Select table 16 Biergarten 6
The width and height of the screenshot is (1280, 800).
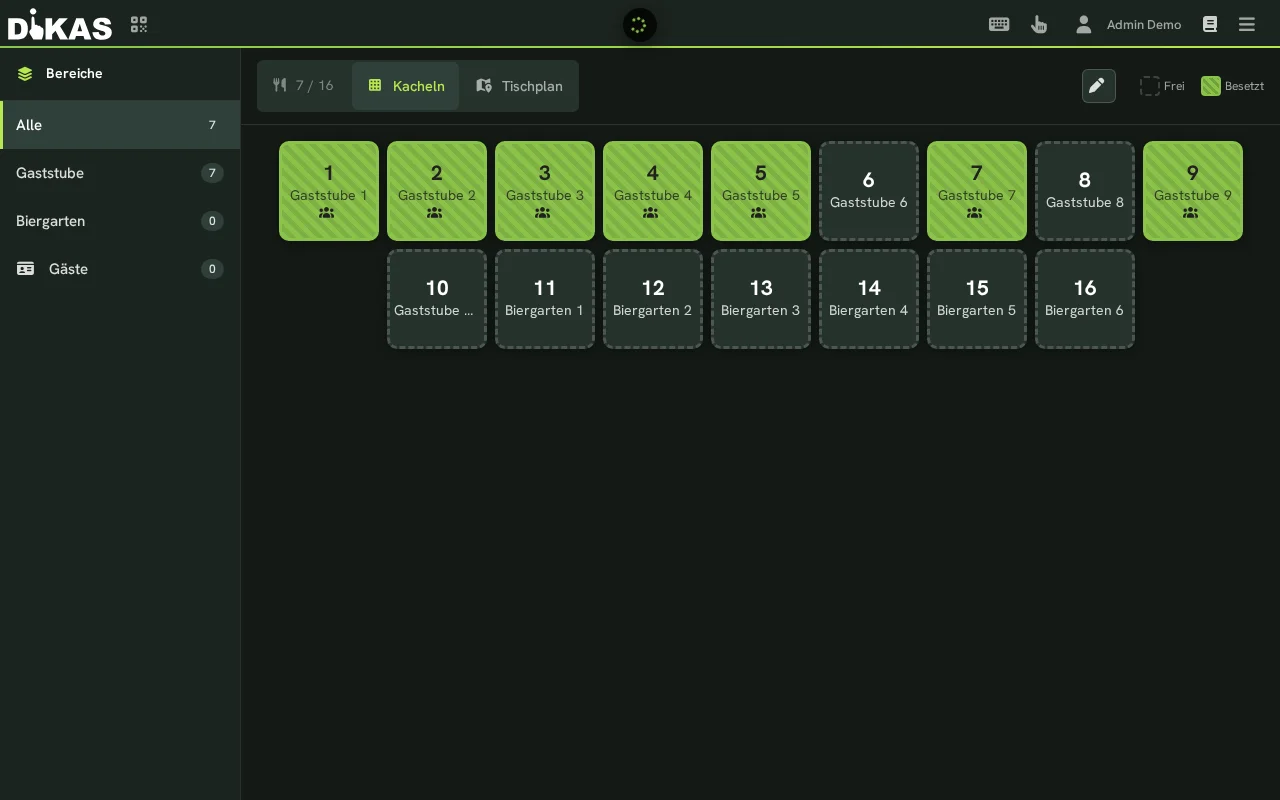tap(1085, 299)
